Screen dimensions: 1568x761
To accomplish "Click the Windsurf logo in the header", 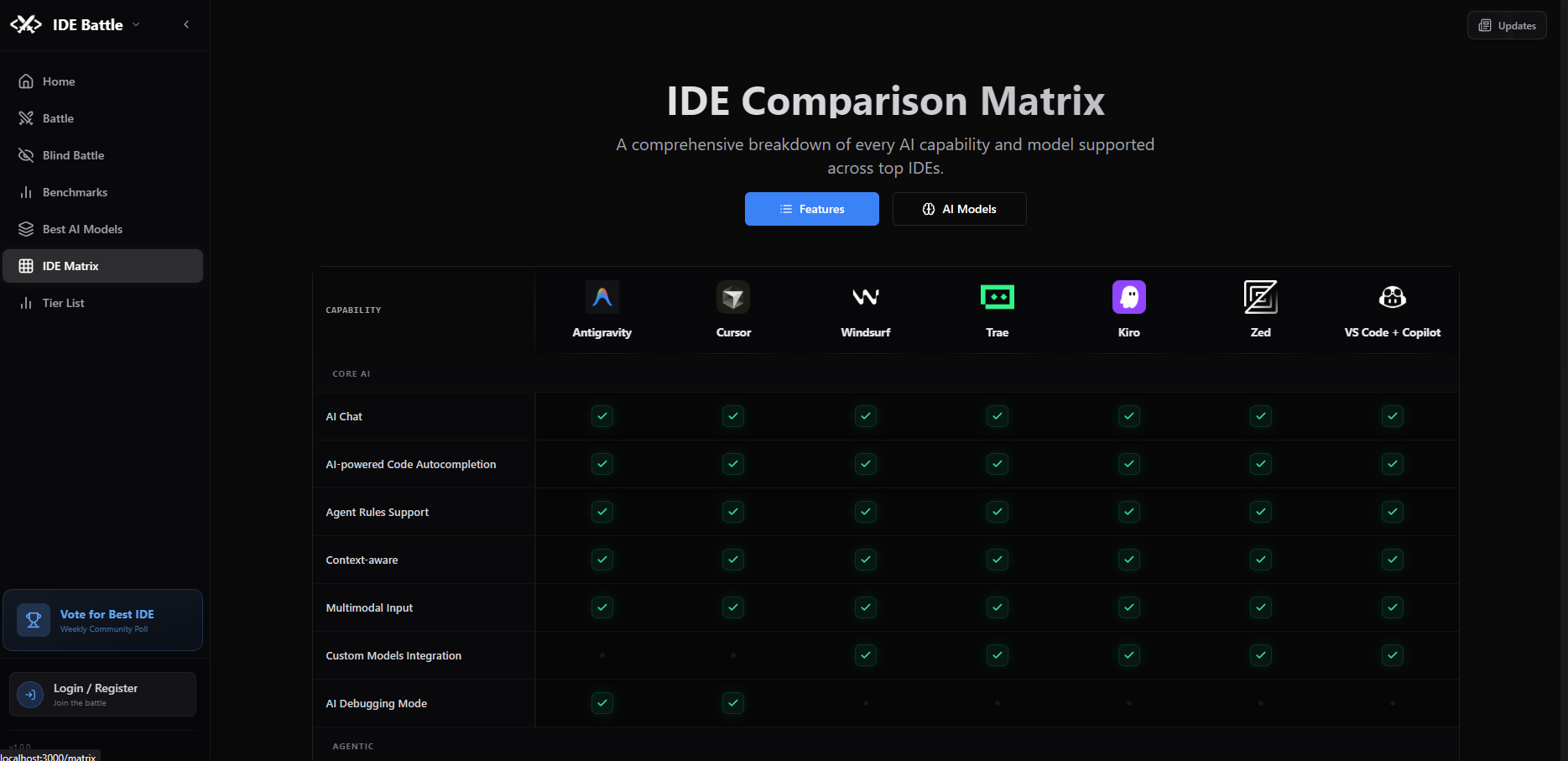I will 865,296.
